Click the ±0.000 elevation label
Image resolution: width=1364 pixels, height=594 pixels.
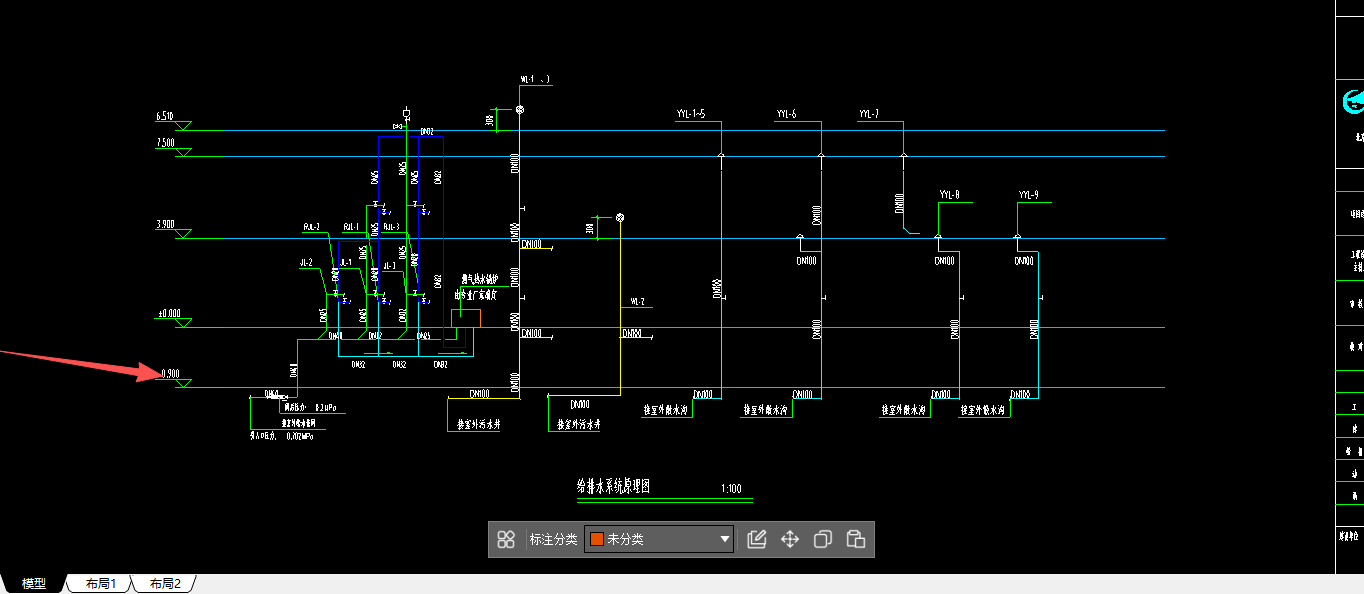169,314
